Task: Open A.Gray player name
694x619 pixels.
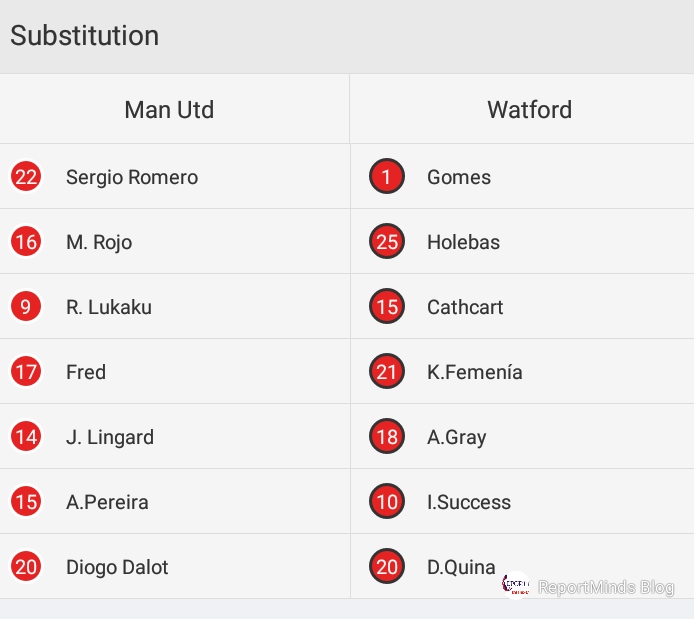Action: click(457, 437)
